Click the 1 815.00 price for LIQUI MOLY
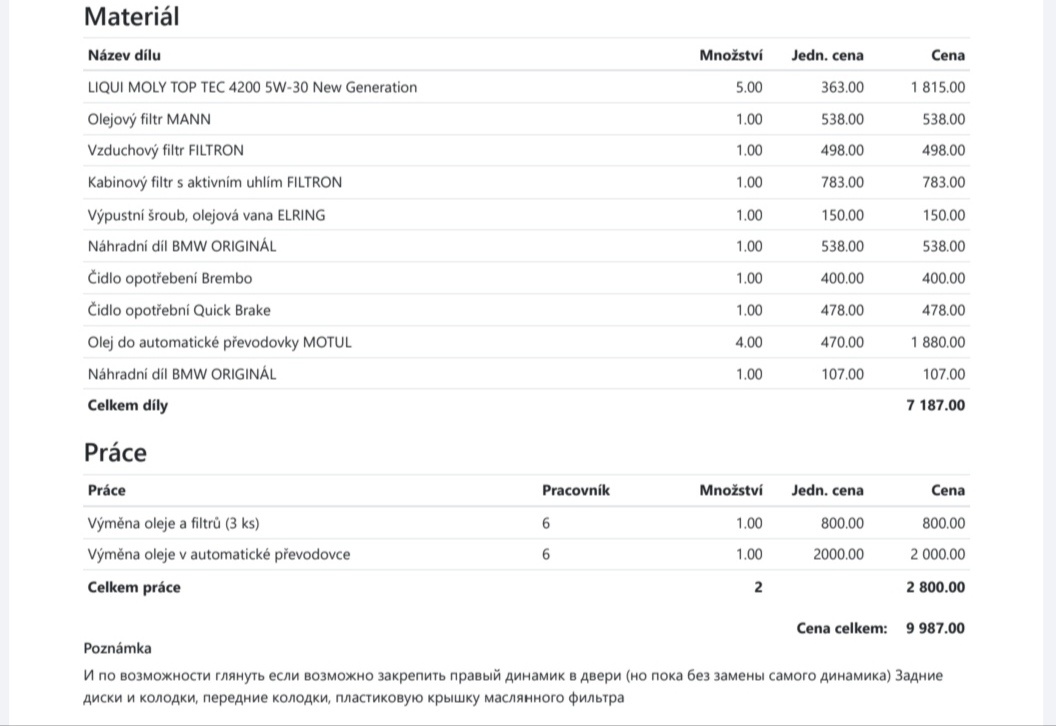Image resolution: width=1056 pixels, height=726 pixels. click(937, 87)
